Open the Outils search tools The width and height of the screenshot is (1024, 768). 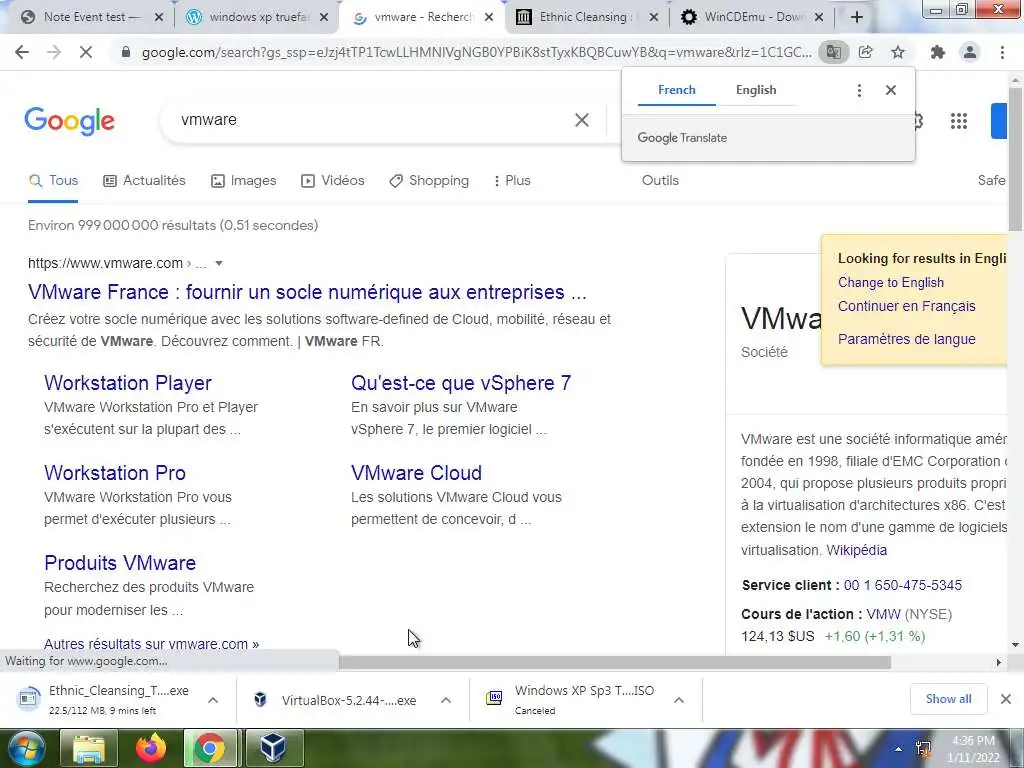[x=660, y=181]
